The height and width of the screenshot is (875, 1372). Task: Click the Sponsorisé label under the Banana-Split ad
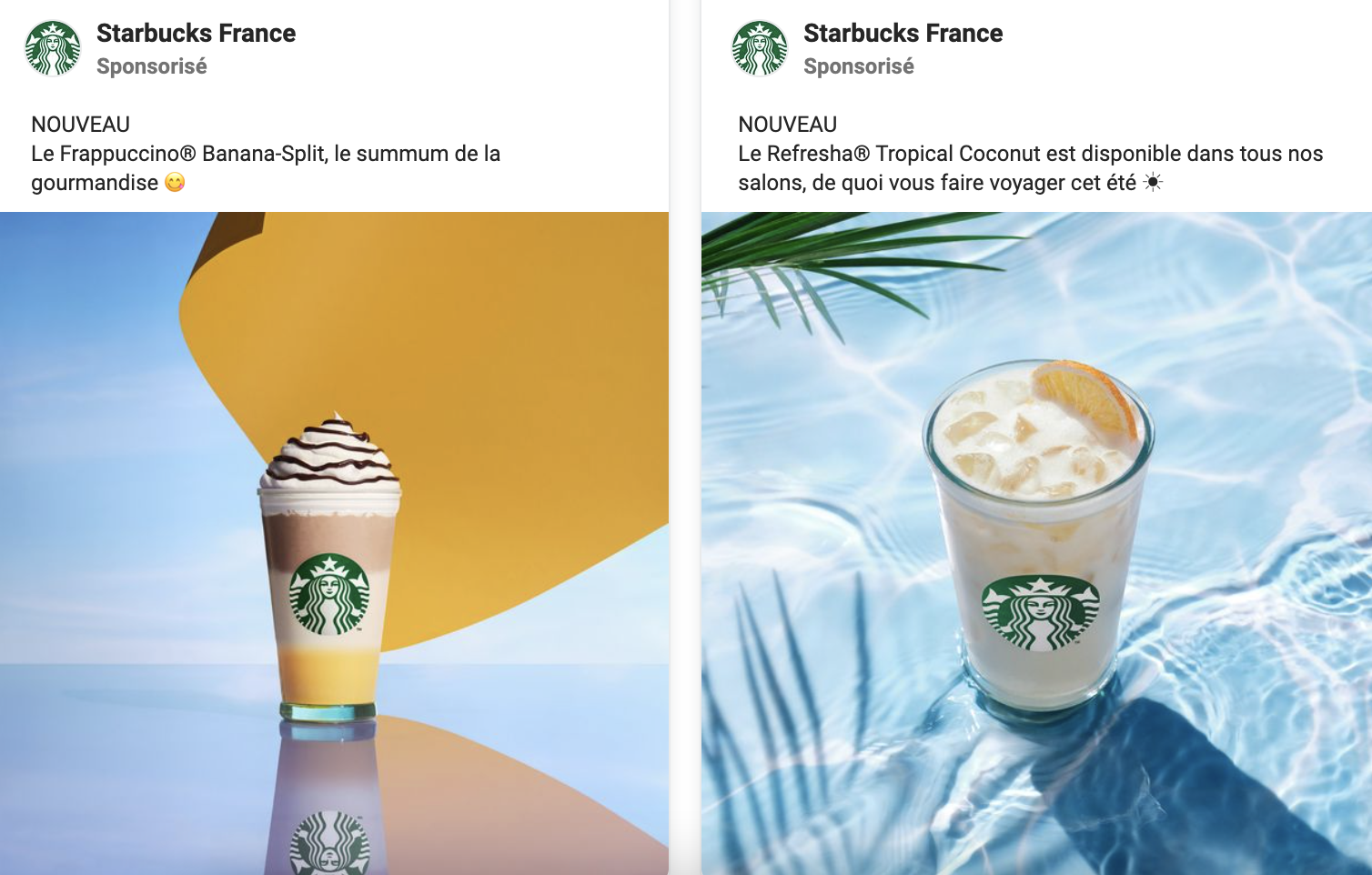coord(152,66)
